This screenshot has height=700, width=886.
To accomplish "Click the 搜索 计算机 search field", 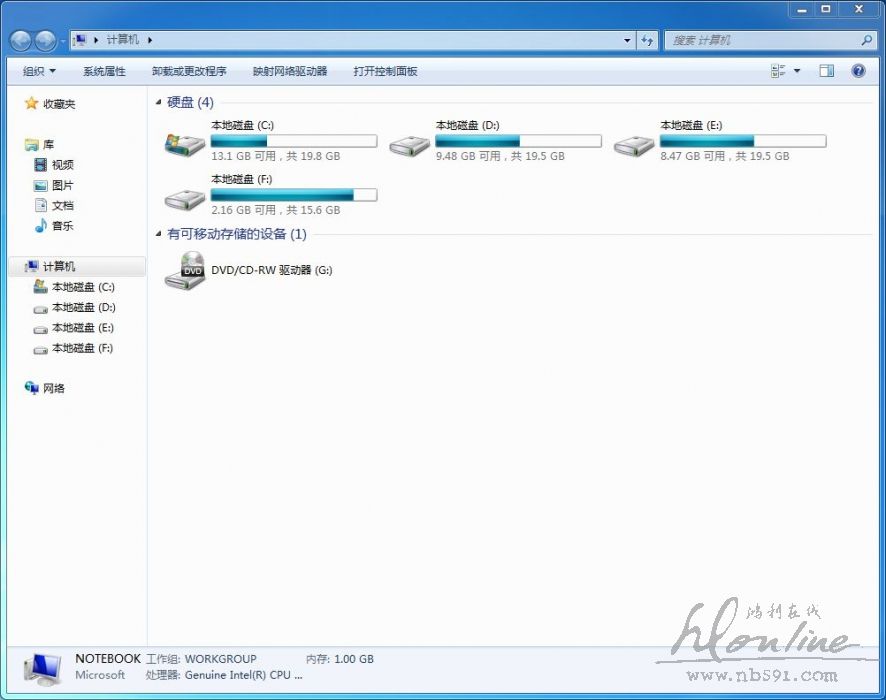I will click(762, 40).
